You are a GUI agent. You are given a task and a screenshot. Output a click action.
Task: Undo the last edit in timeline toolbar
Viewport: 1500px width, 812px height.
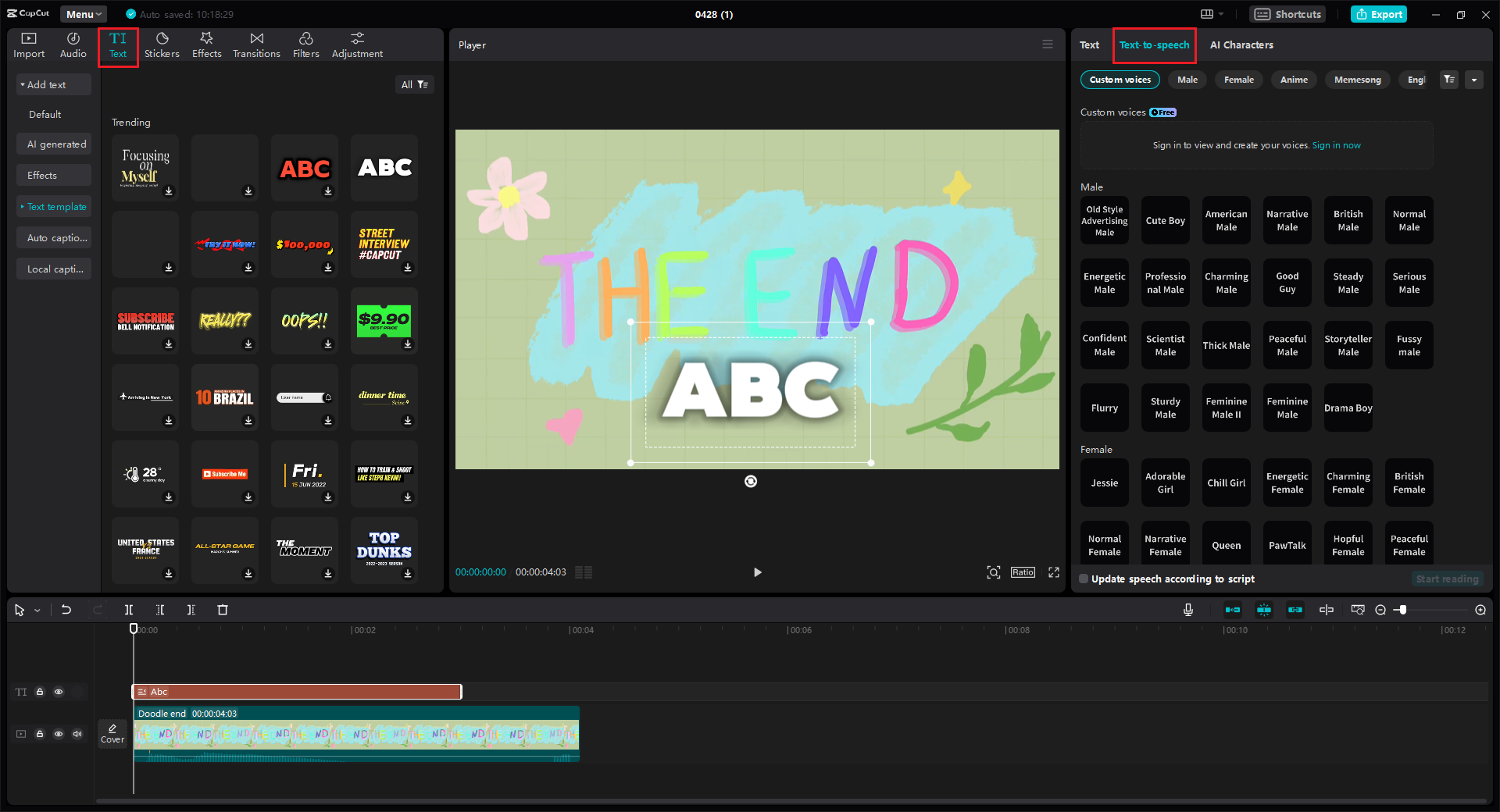66,610
